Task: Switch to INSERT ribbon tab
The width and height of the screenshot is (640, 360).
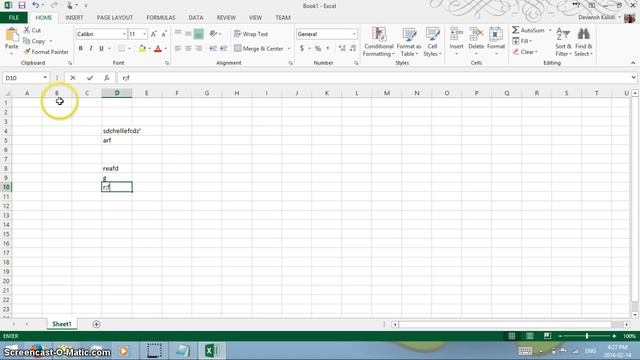Action: tap(74, 18)
